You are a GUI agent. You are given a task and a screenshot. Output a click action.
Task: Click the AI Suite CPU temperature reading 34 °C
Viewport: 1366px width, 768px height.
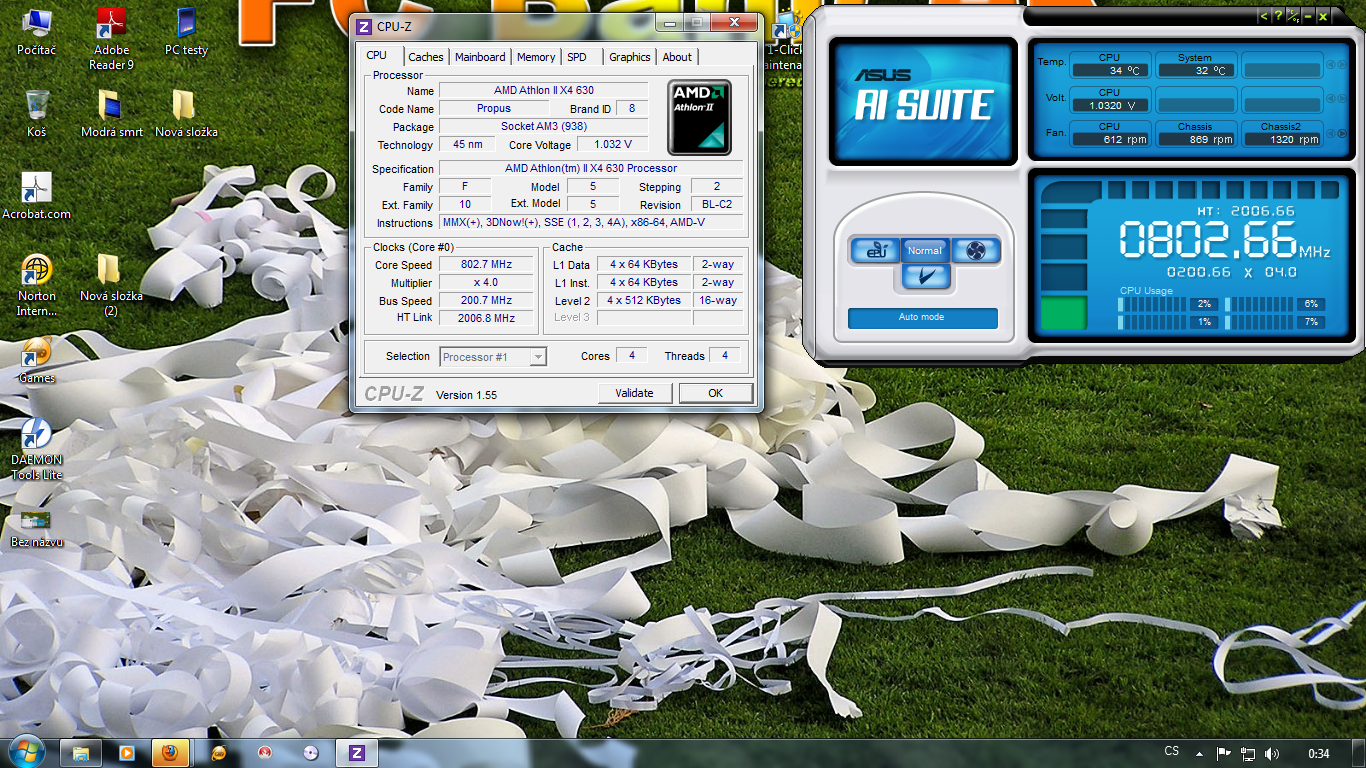(1109, 71)
